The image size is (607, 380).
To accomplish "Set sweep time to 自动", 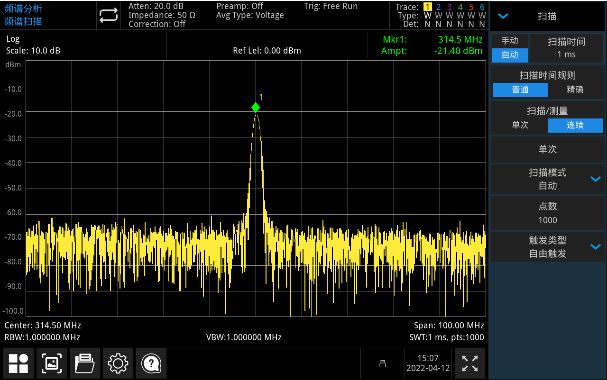I will (x=510, y=55).
